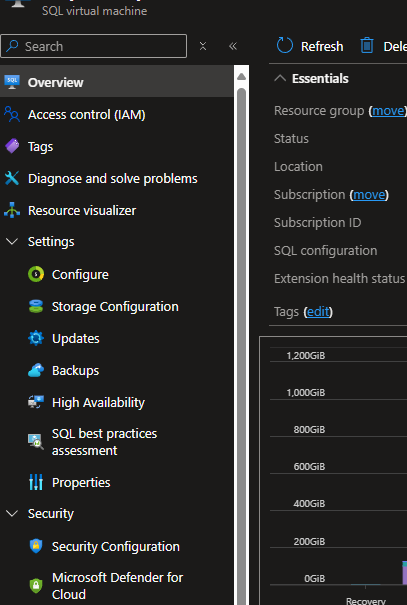Click the SQL best practices assessment icon
The width and height of the screenshot is (407, 605).
tap(36, 442)
